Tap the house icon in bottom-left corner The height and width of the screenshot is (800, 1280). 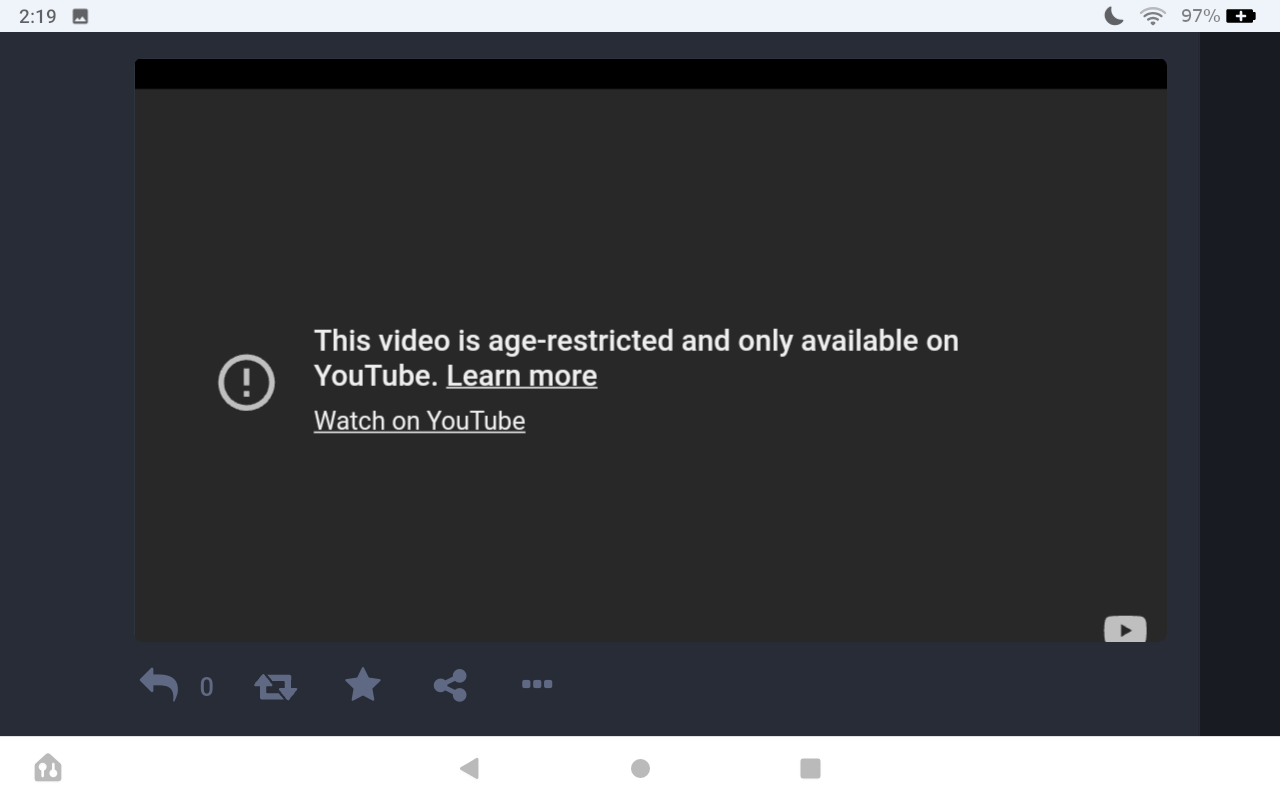click(48, 768)
